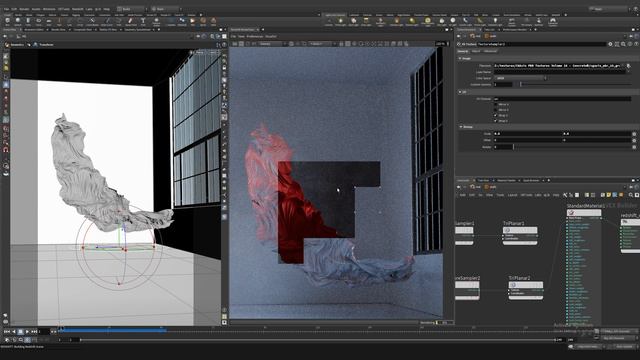
Task: Click the Layer Name input field
Action: (560, 72)
